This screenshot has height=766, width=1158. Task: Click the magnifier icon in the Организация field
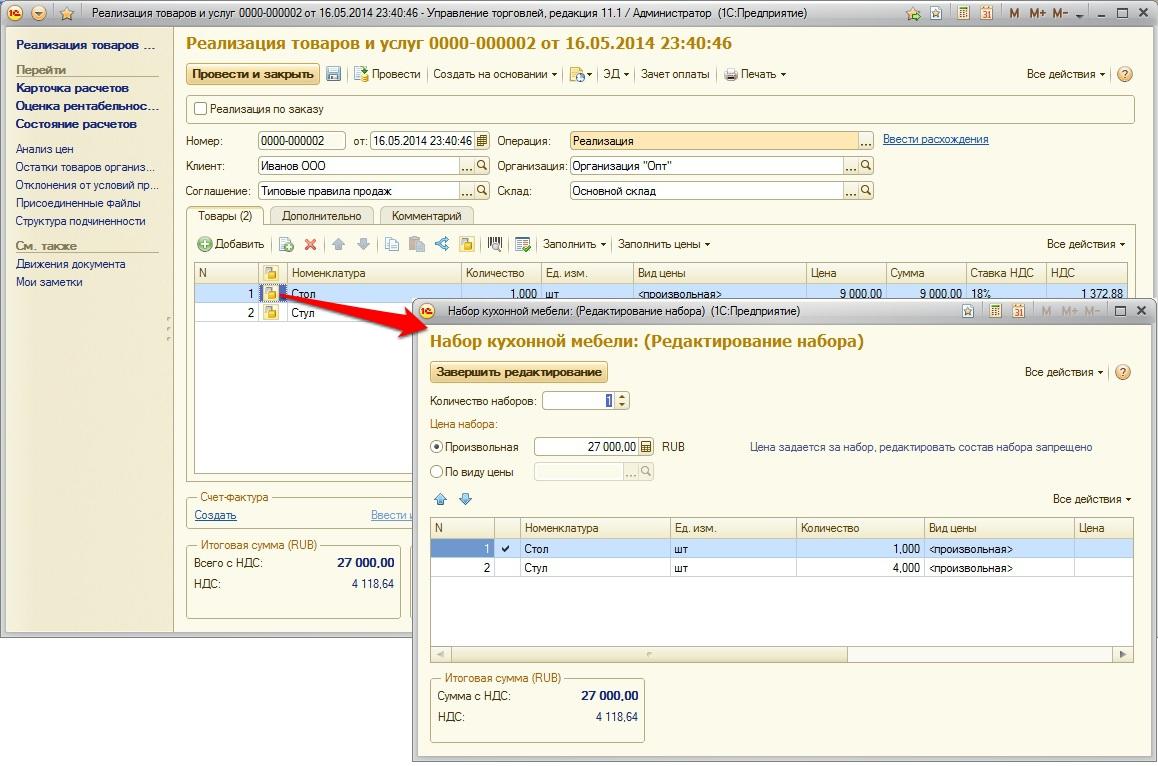pyautogui.click(x=866, y=165)
